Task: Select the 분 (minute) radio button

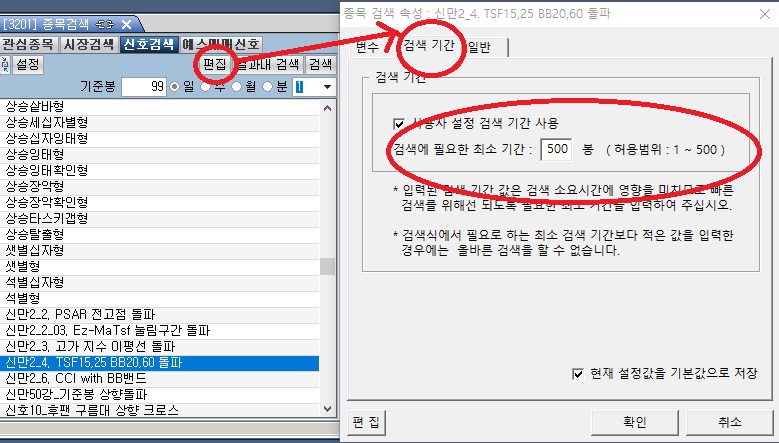Action: click(x=268, y=87)
